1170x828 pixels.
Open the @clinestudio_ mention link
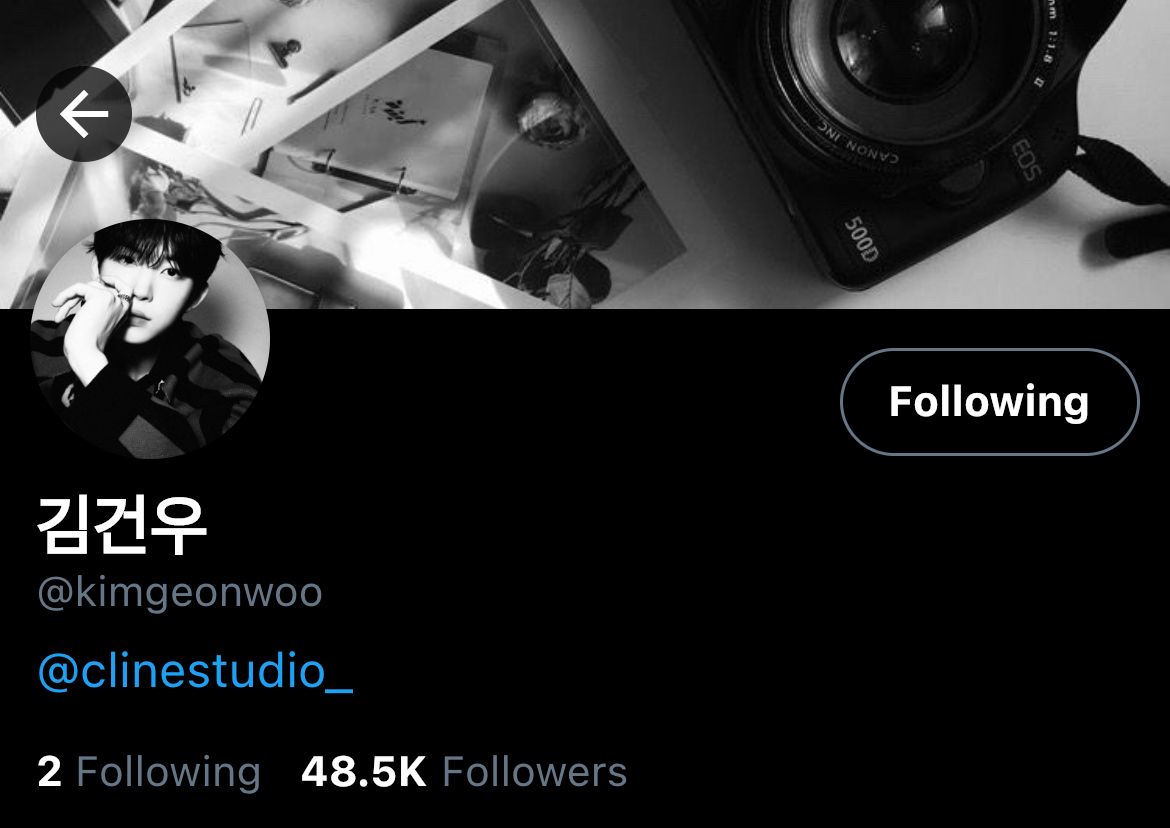tap(195, 671)
